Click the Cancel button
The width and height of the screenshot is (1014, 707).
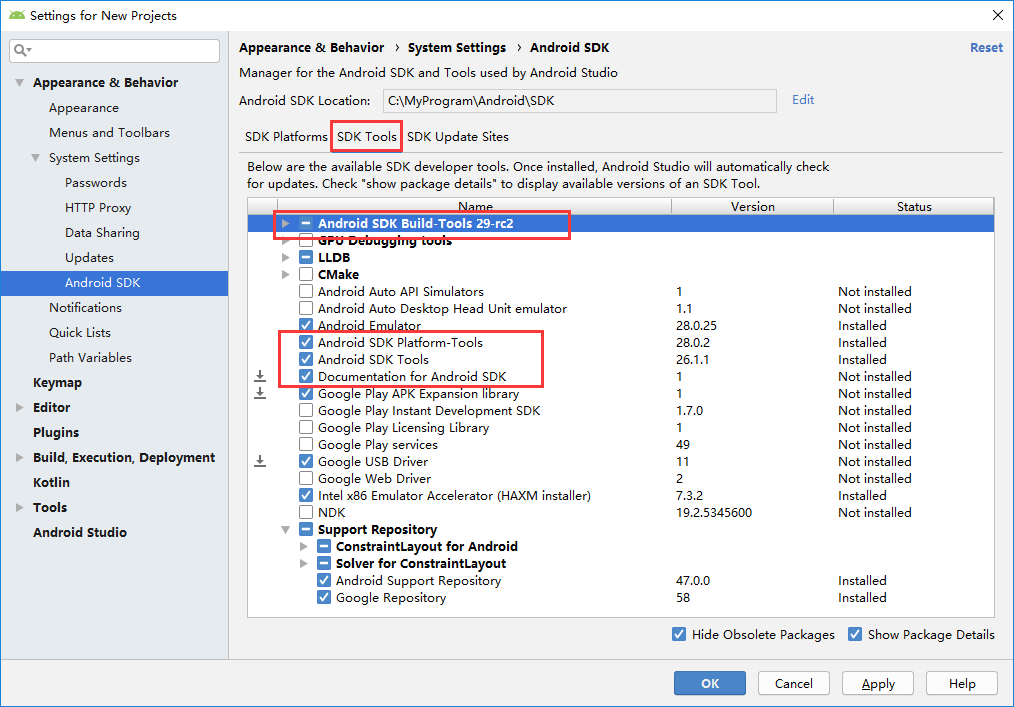(793, 683)
